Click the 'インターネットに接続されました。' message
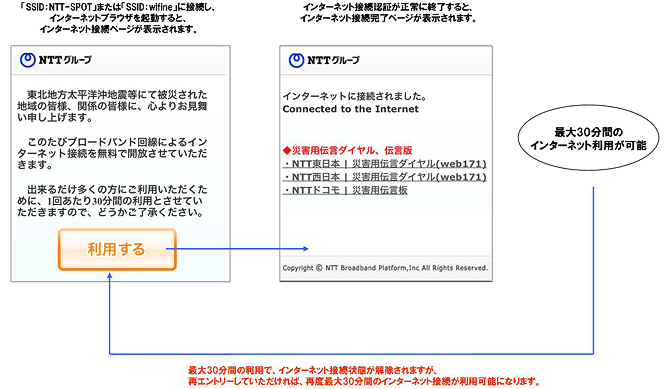Viewport: 672px width, 389px height. click(354, 96)
